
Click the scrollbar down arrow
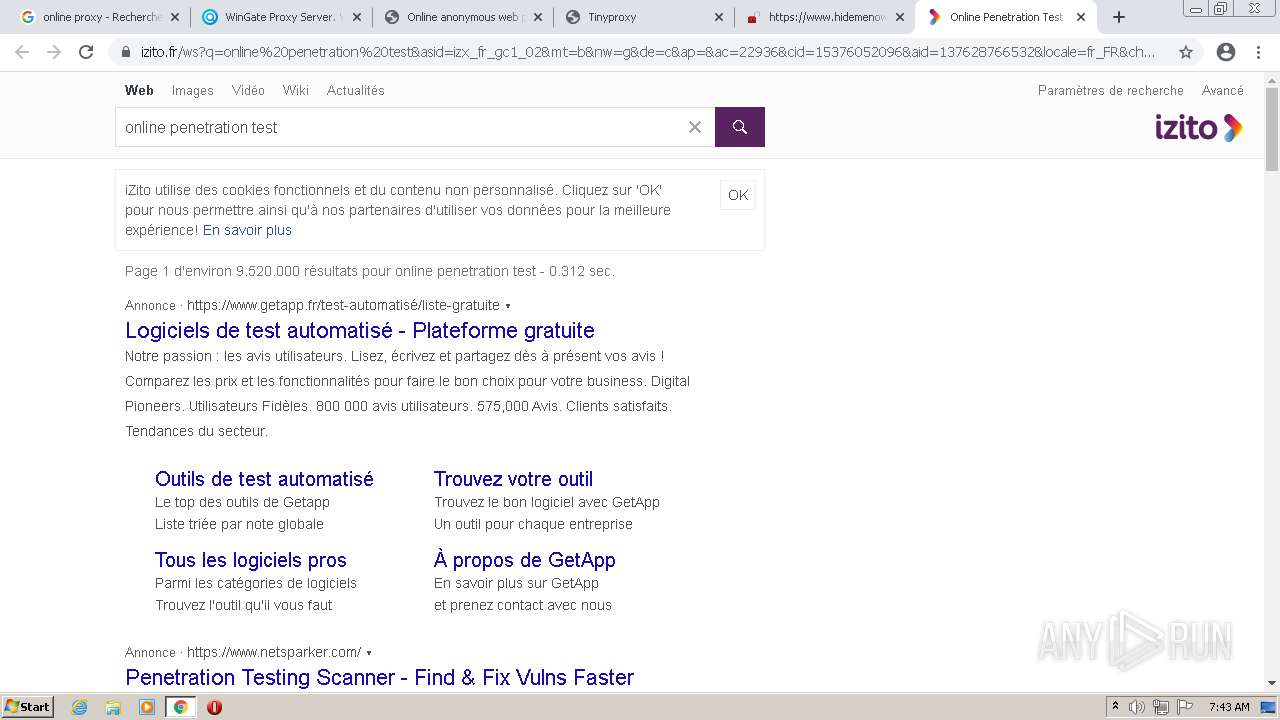coord(1272,683)
